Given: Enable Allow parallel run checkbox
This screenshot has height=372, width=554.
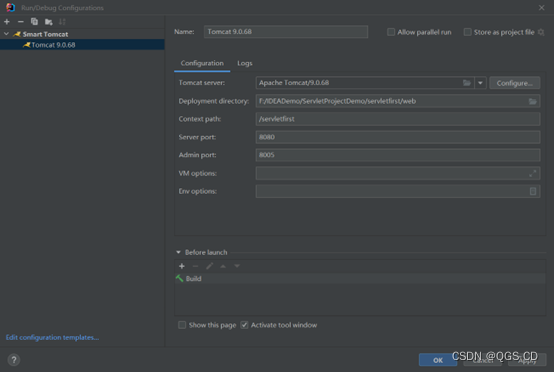Looking at the screenshot, I should [x=391, y=32].
